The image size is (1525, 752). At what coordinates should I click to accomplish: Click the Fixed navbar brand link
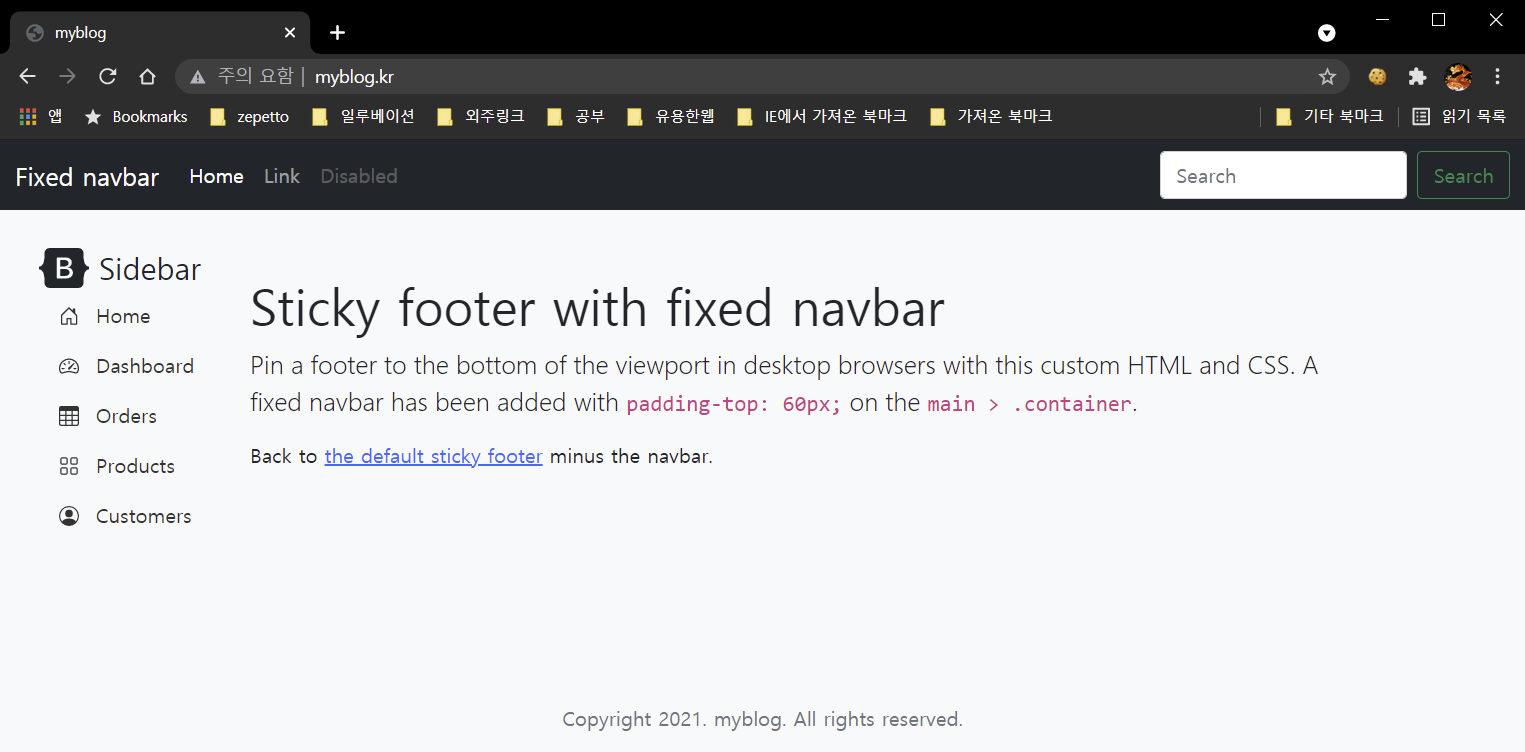pos(87,177)
